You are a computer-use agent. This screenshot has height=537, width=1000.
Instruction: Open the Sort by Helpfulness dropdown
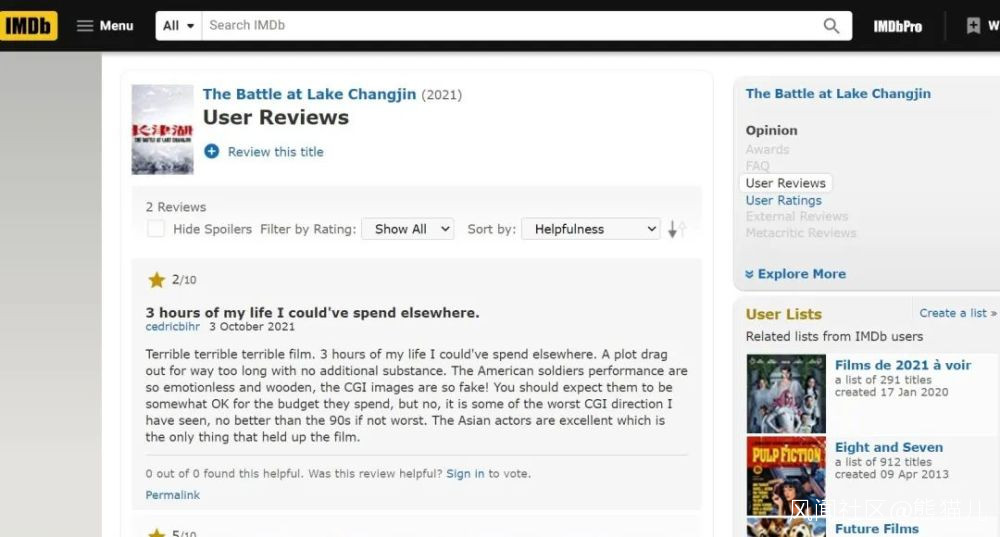(590, 229)
